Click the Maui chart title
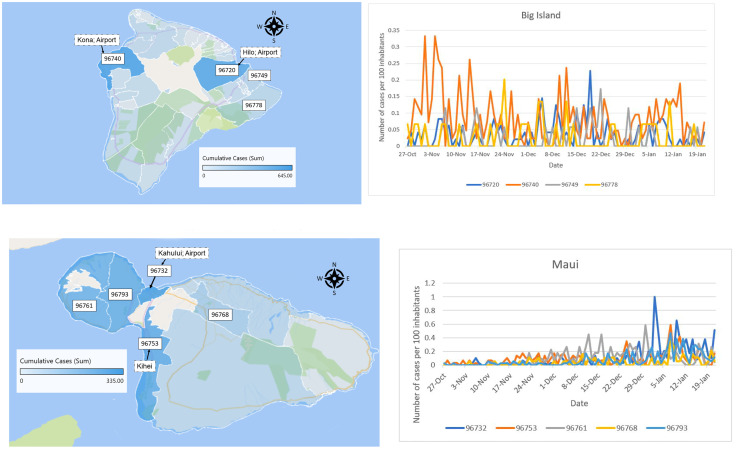 point(565,264)
